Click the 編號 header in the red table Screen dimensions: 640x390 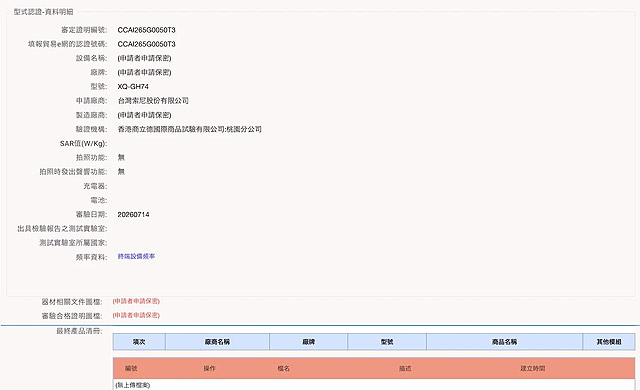click(x=131, y=368)
